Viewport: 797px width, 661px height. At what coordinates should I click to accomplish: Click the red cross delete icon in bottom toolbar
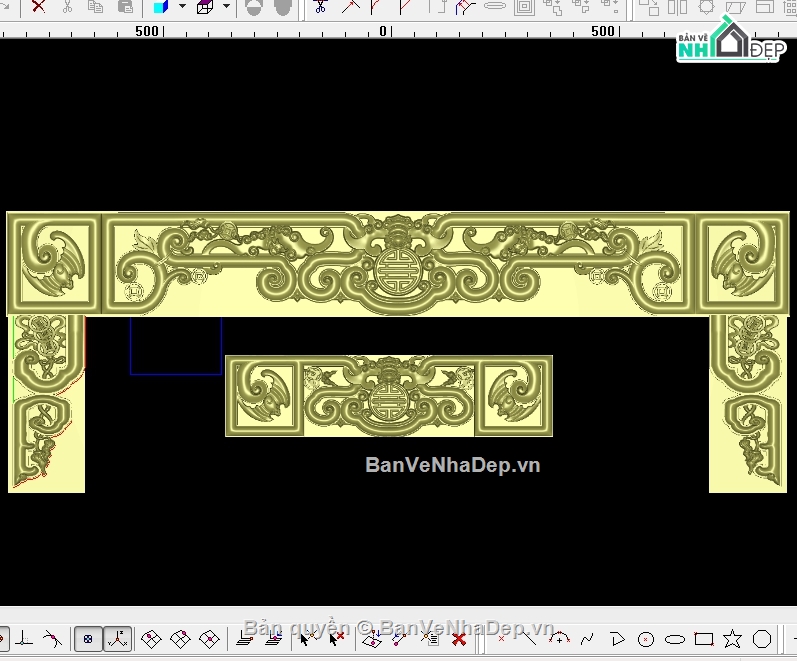click(x=459, y=638)
